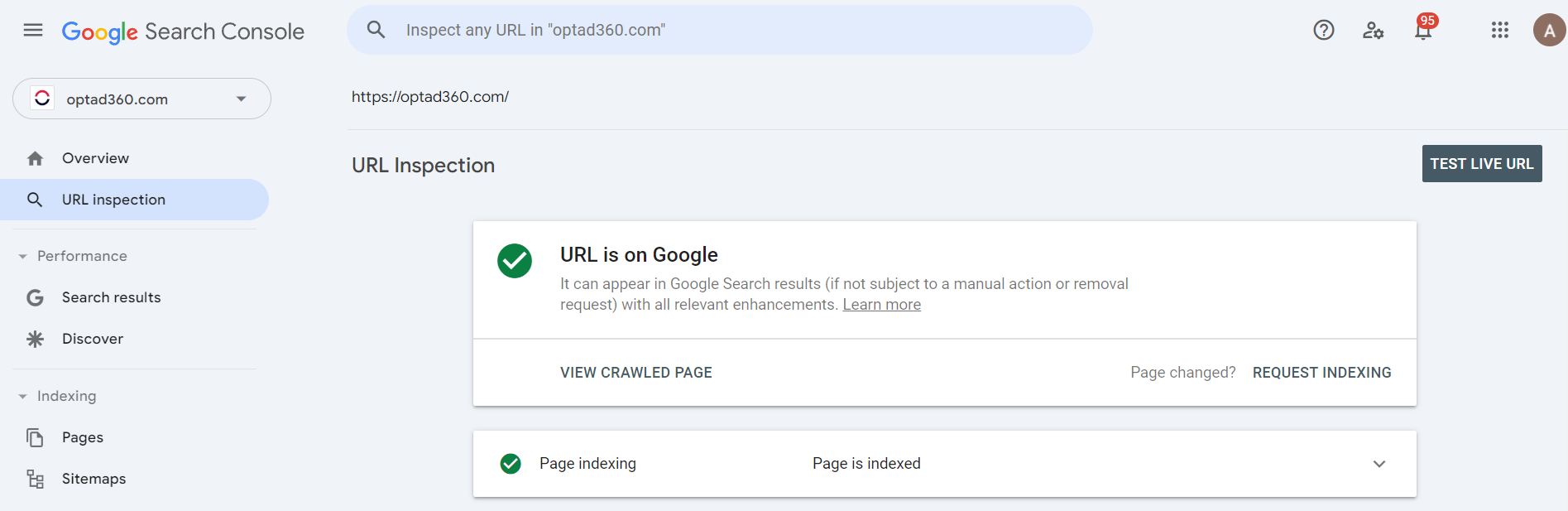The height and width of the screenshot is (511, 1568).
Task: Click the Google Search Console logo
Action: point(183,31)
